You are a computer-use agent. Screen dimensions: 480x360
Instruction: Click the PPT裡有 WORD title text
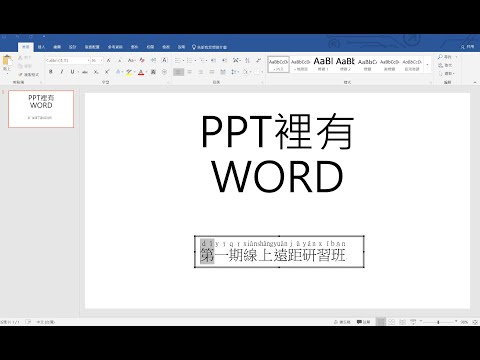[x=277, y=154]
